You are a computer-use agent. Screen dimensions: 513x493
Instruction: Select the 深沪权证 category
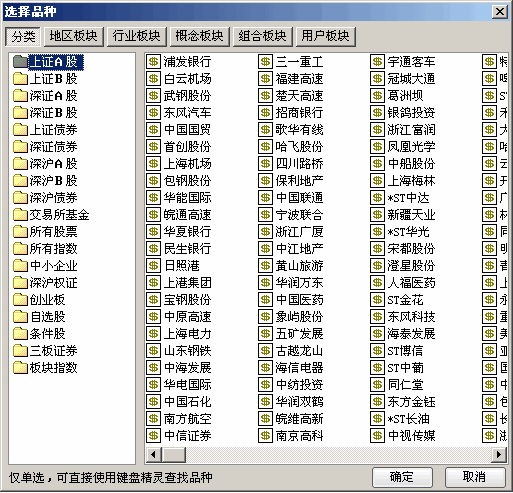click(53, 283)
